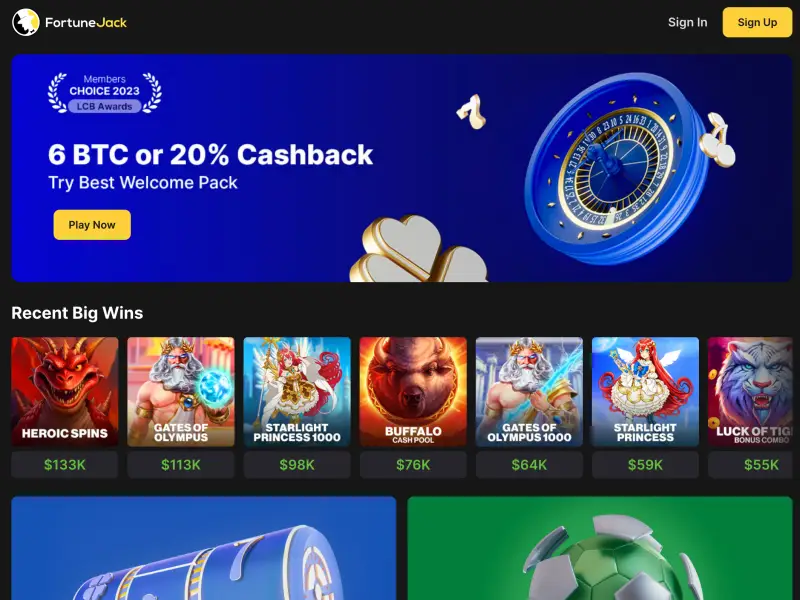Open the Buffalo Cash Pool game tile
800x600 pixels.
[x=413, y=392]
